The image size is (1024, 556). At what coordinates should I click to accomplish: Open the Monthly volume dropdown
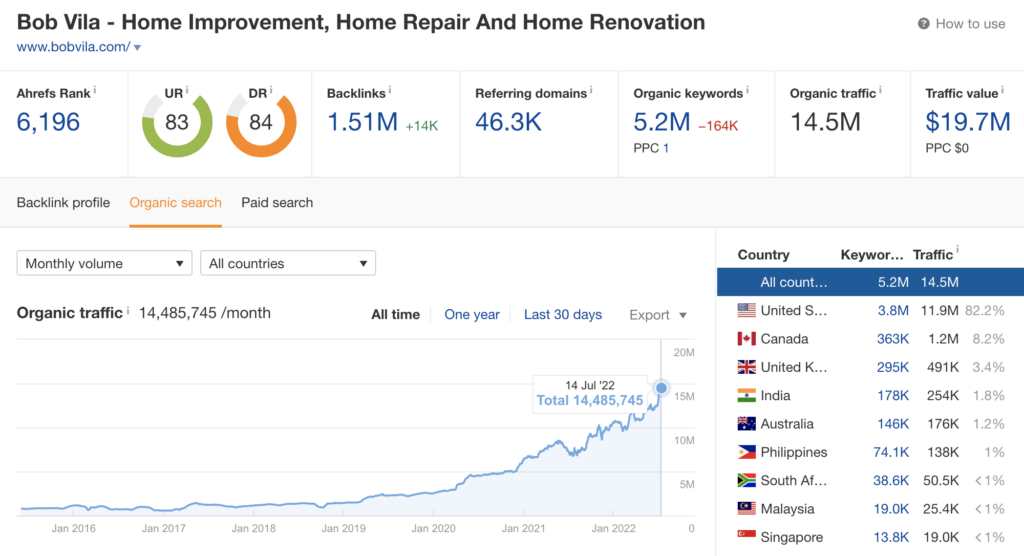tap(104, 263)
